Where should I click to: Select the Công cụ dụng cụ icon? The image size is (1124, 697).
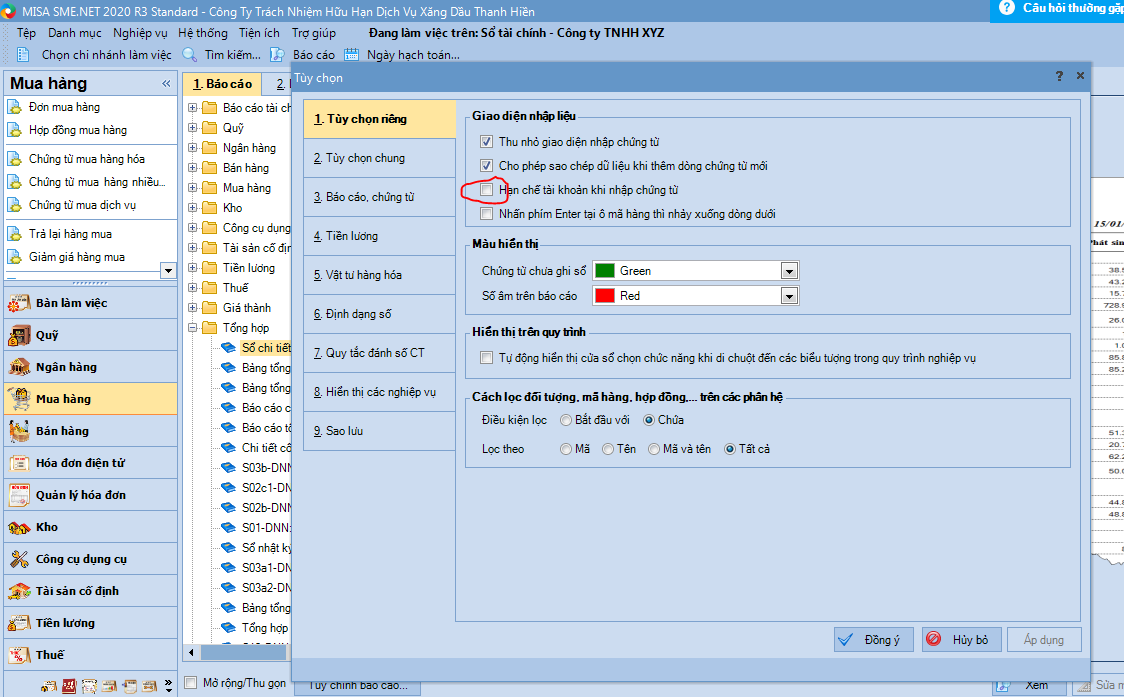tap(19, 559)
